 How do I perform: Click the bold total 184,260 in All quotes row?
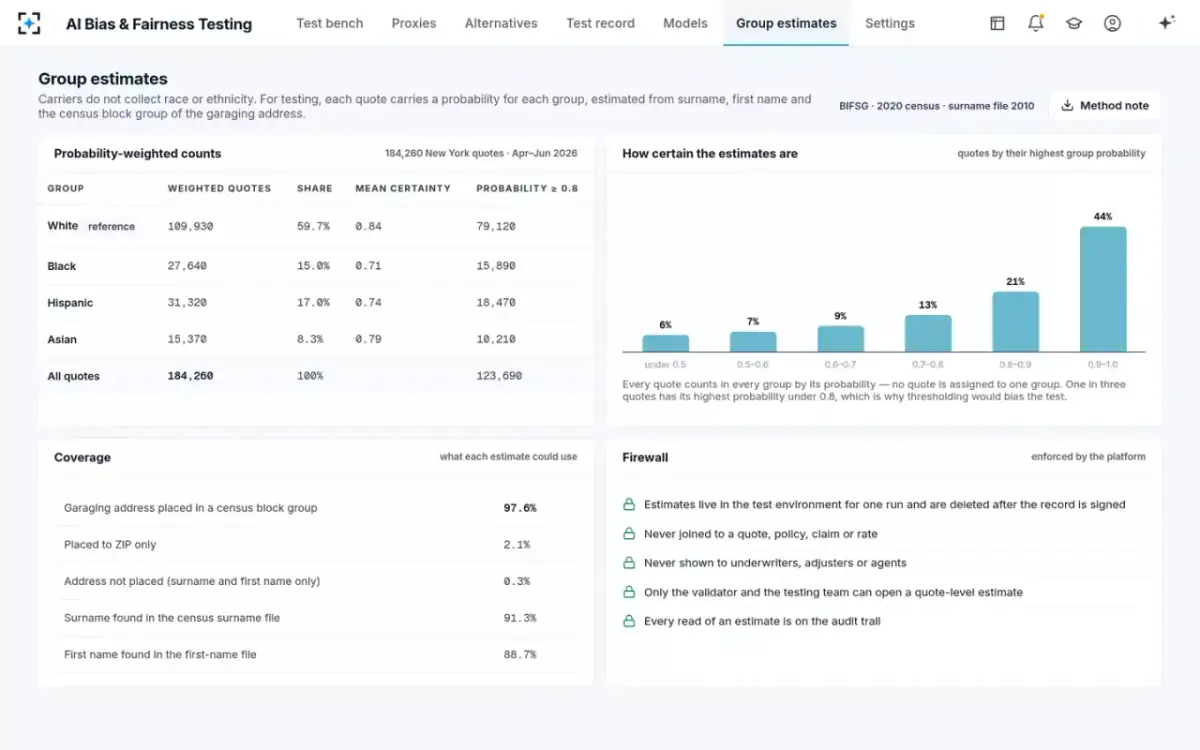click(x=190, y=376)
